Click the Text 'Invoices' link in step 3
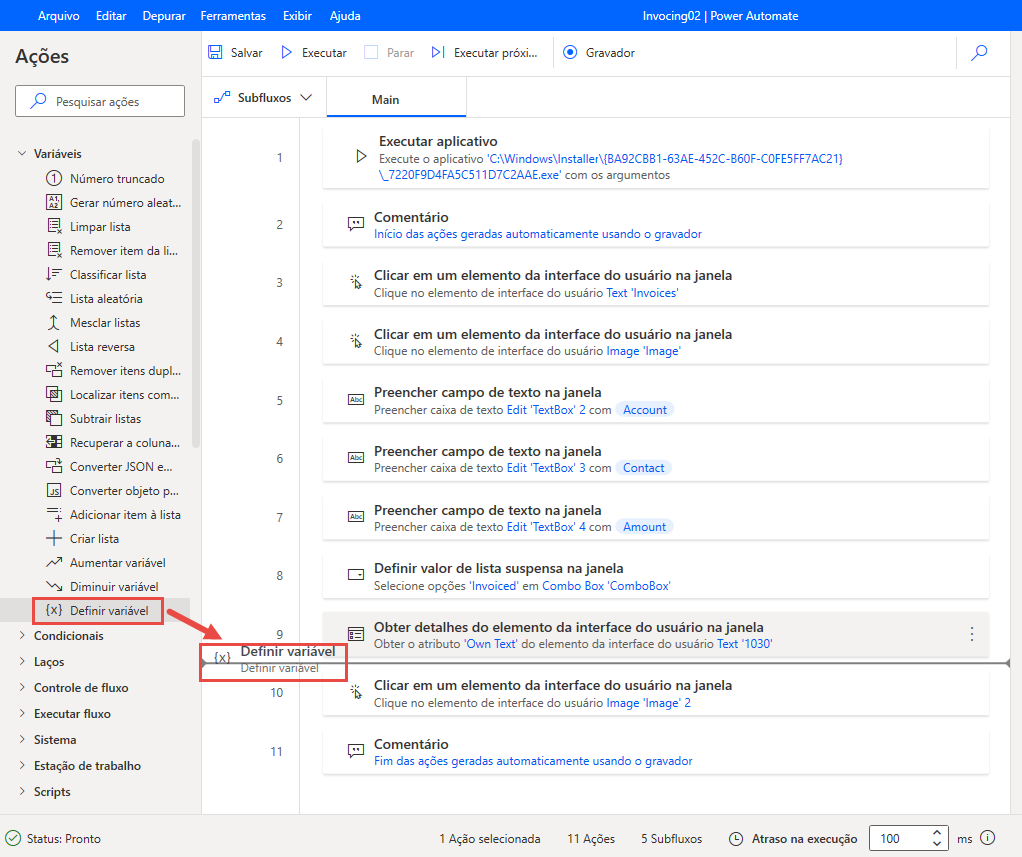1022x857 pixels. point(642,293)
